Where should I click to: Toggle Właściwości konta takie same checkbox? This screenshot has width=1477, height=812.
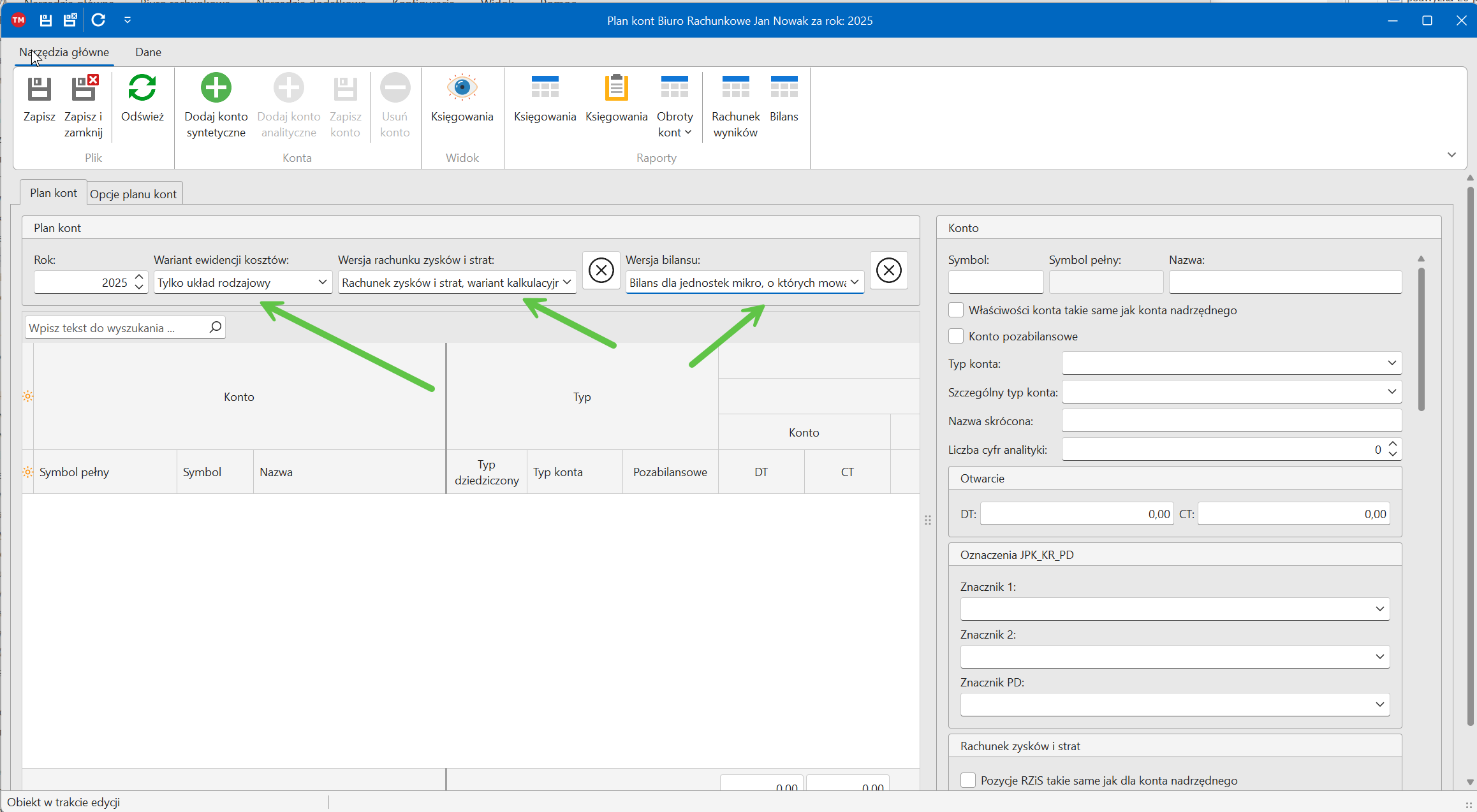955,310
